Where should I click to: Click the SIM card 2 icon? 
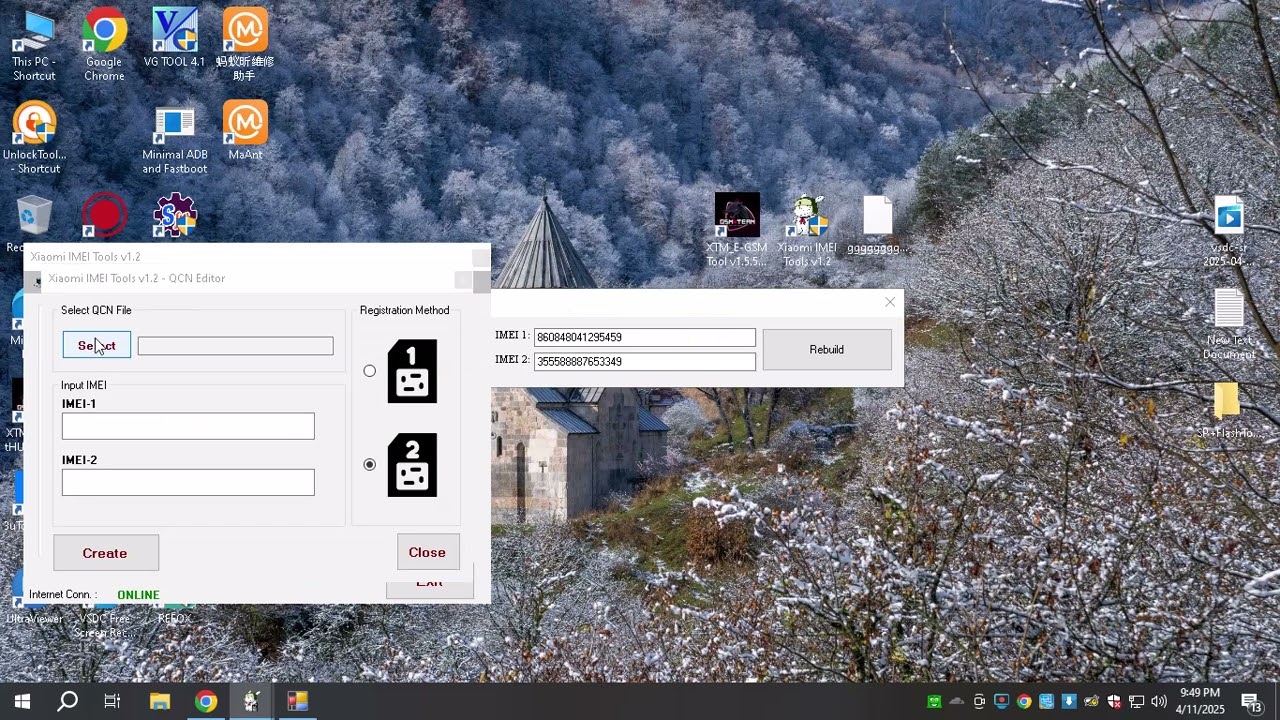(412, 465)
